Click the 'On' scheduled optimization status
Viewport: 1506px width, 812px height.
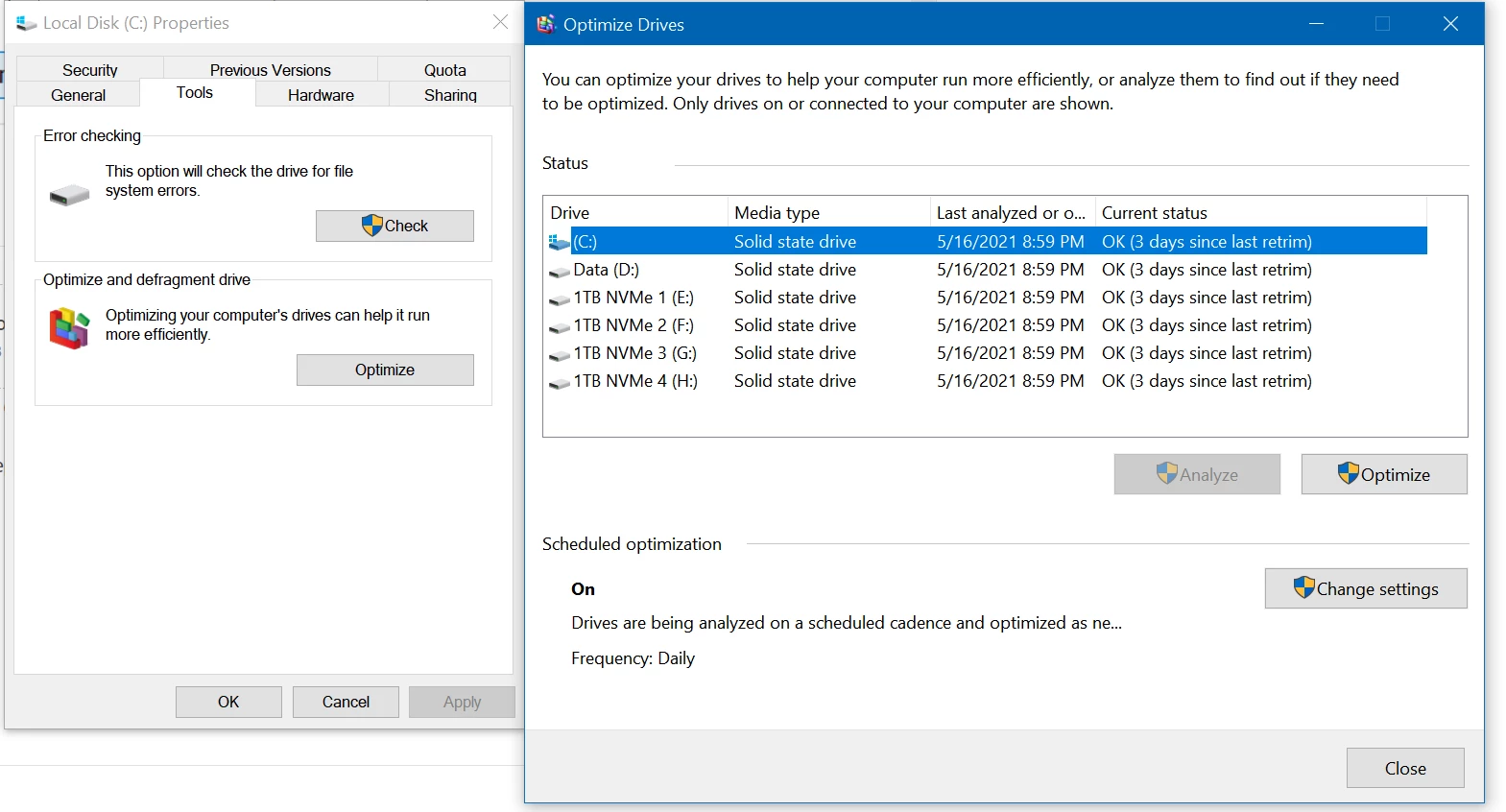click(583, 589)
